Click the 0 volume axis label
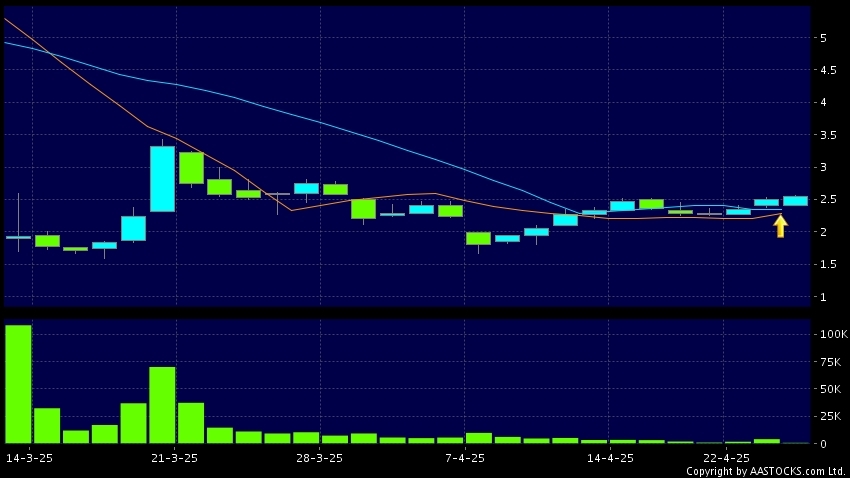Screen dimensions: 850x478 pyautogui.click(x=823, y=444)
